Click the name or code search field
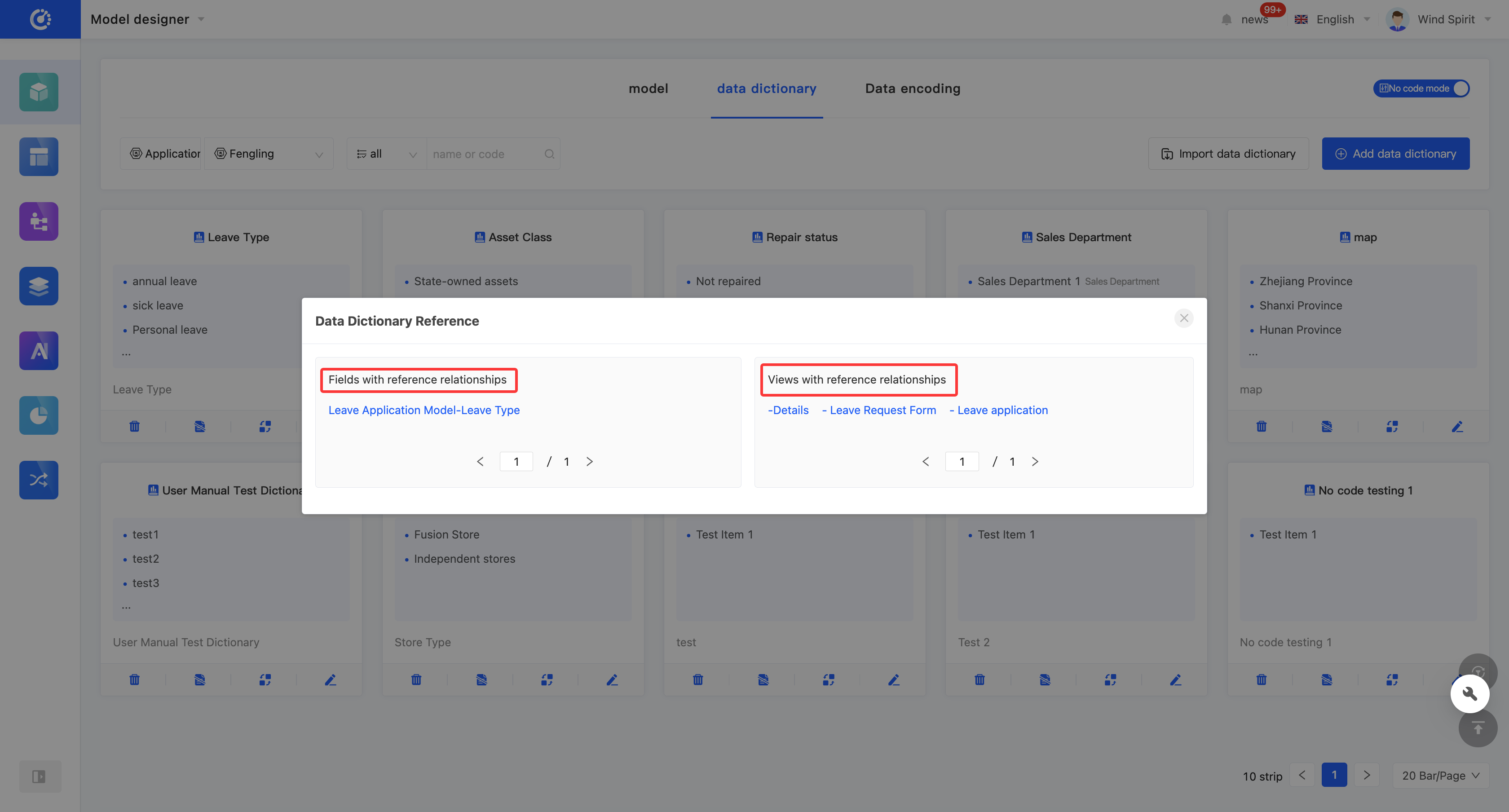Image resolution: width=1509 pixels, height=812 pixels. (485, 154)
